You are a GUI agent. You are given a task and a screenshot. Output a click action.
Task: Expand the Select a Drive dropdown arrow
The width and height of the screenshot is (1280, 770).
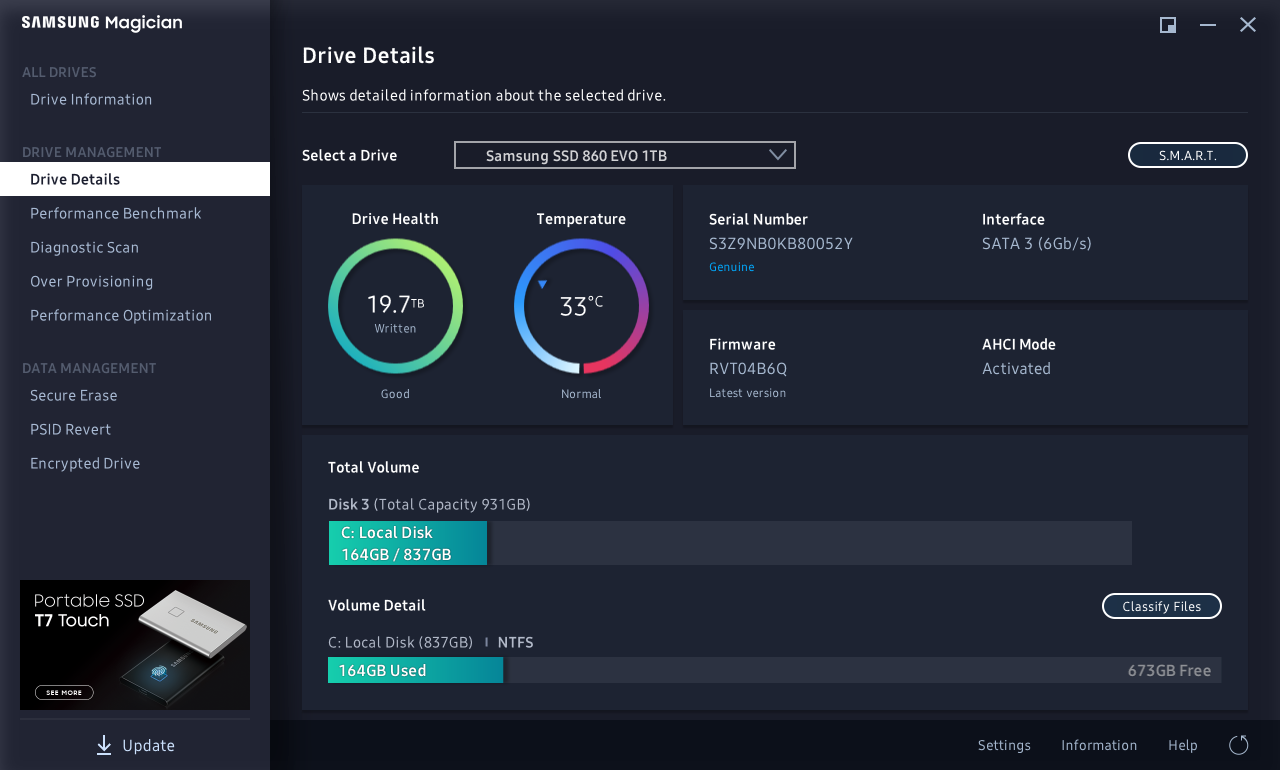(x=778, y=155)
